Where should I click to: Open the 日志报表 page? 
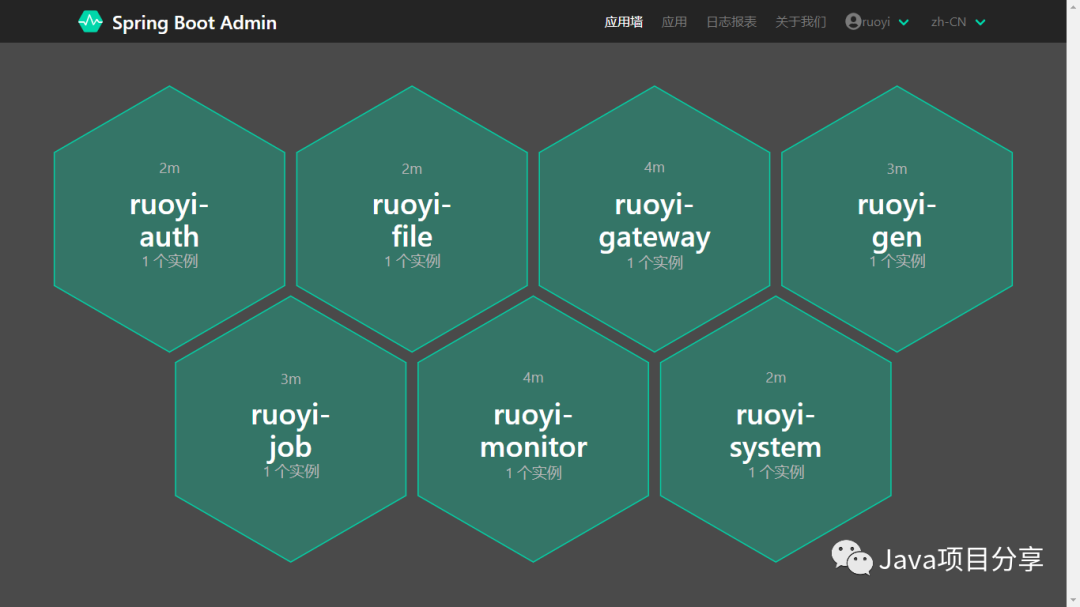(x=731, y=22)
